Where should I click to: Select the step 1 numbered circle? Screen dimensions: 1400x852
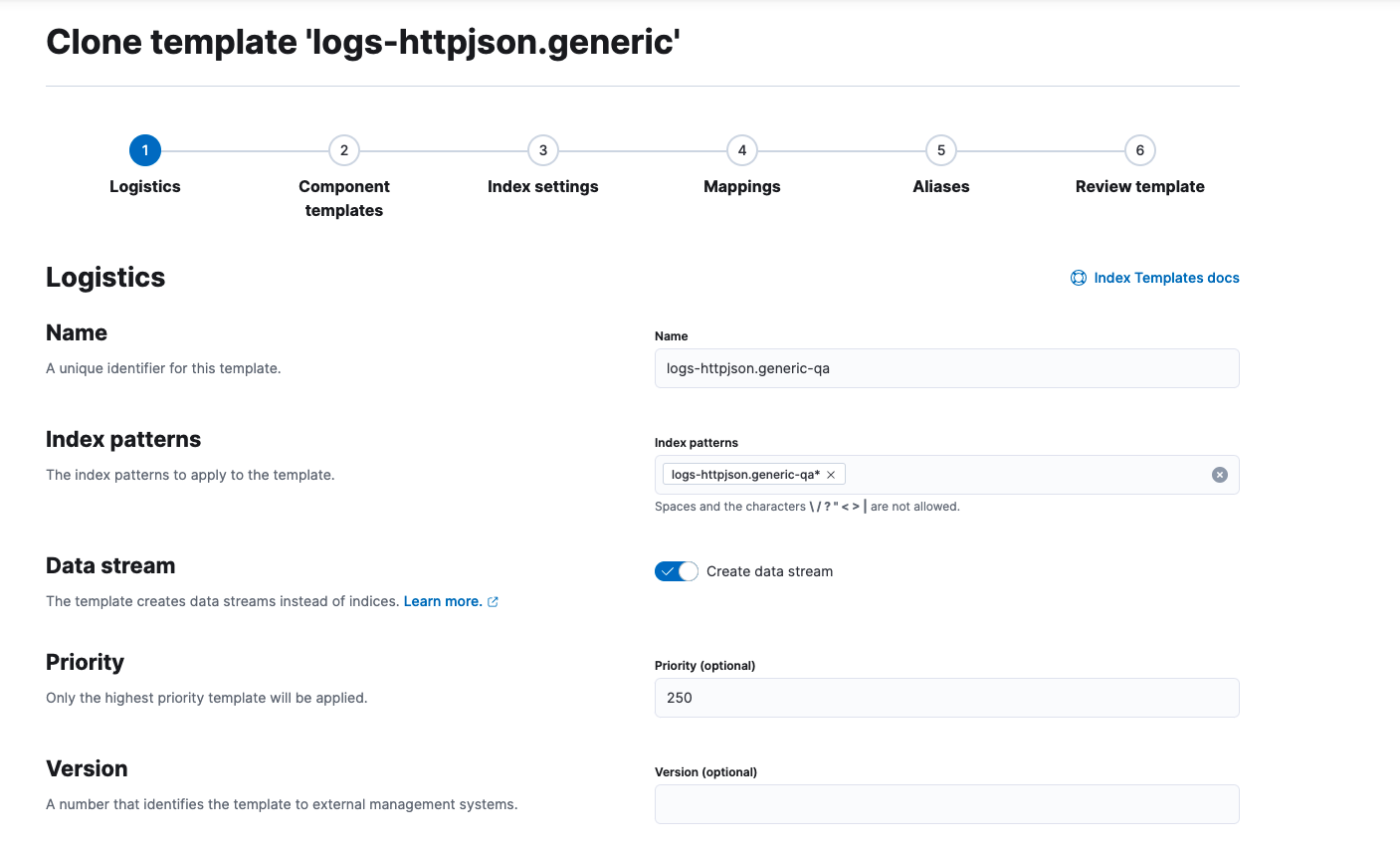point(145,150)
